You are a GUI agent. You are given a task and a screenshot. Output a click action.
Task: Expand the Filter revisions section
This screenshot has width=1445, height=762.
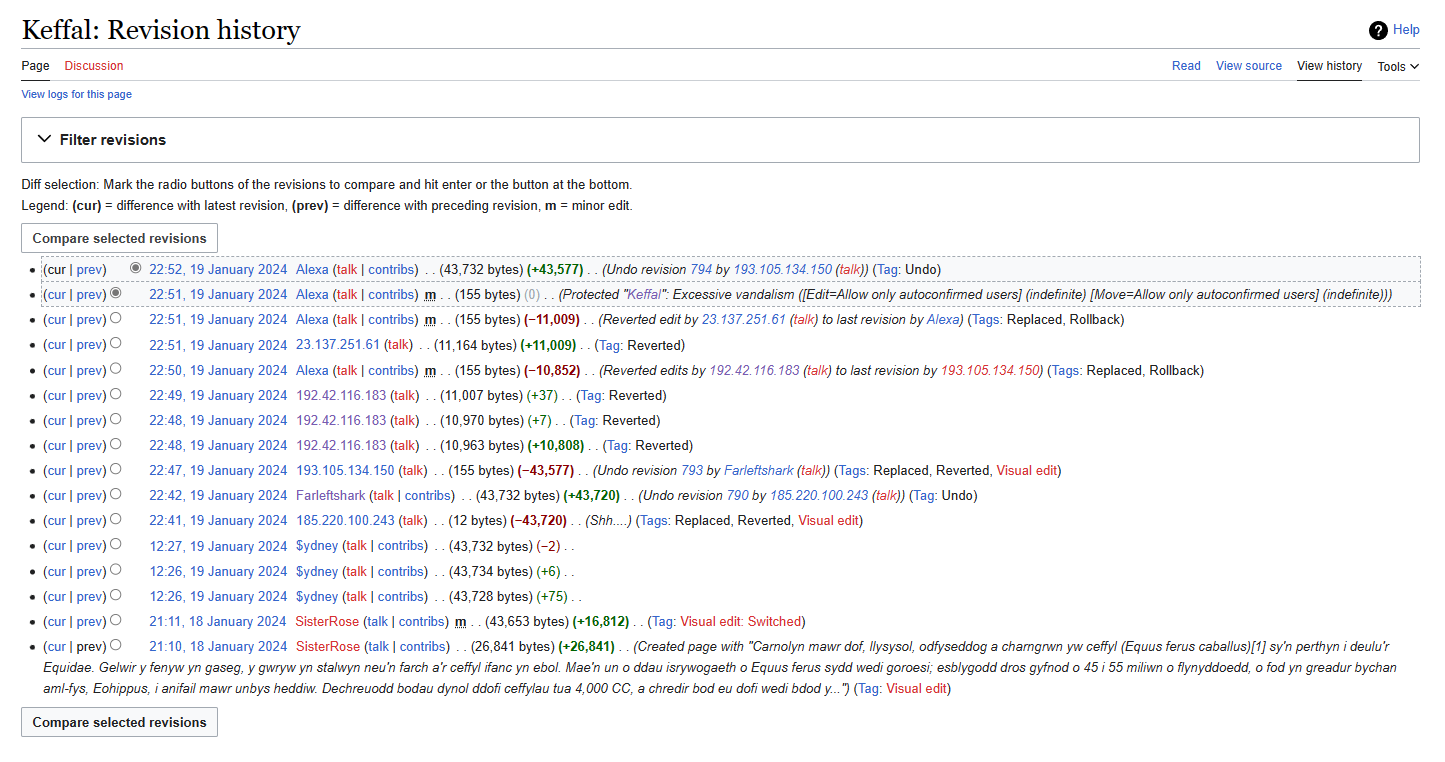click(720, 140)
